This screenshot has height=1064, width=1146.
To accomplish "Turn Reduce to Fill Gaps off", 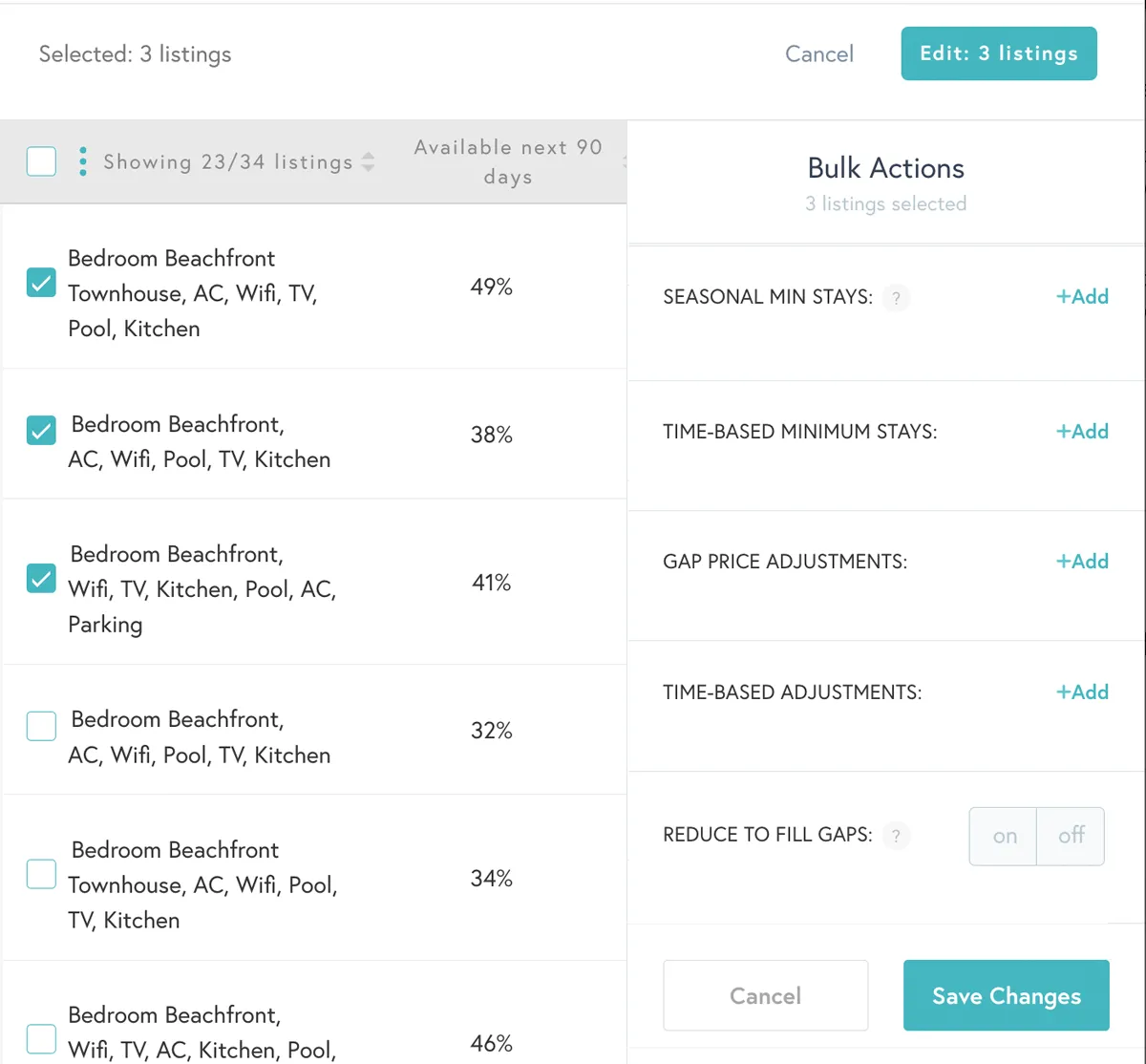I will pos(1071,836).
